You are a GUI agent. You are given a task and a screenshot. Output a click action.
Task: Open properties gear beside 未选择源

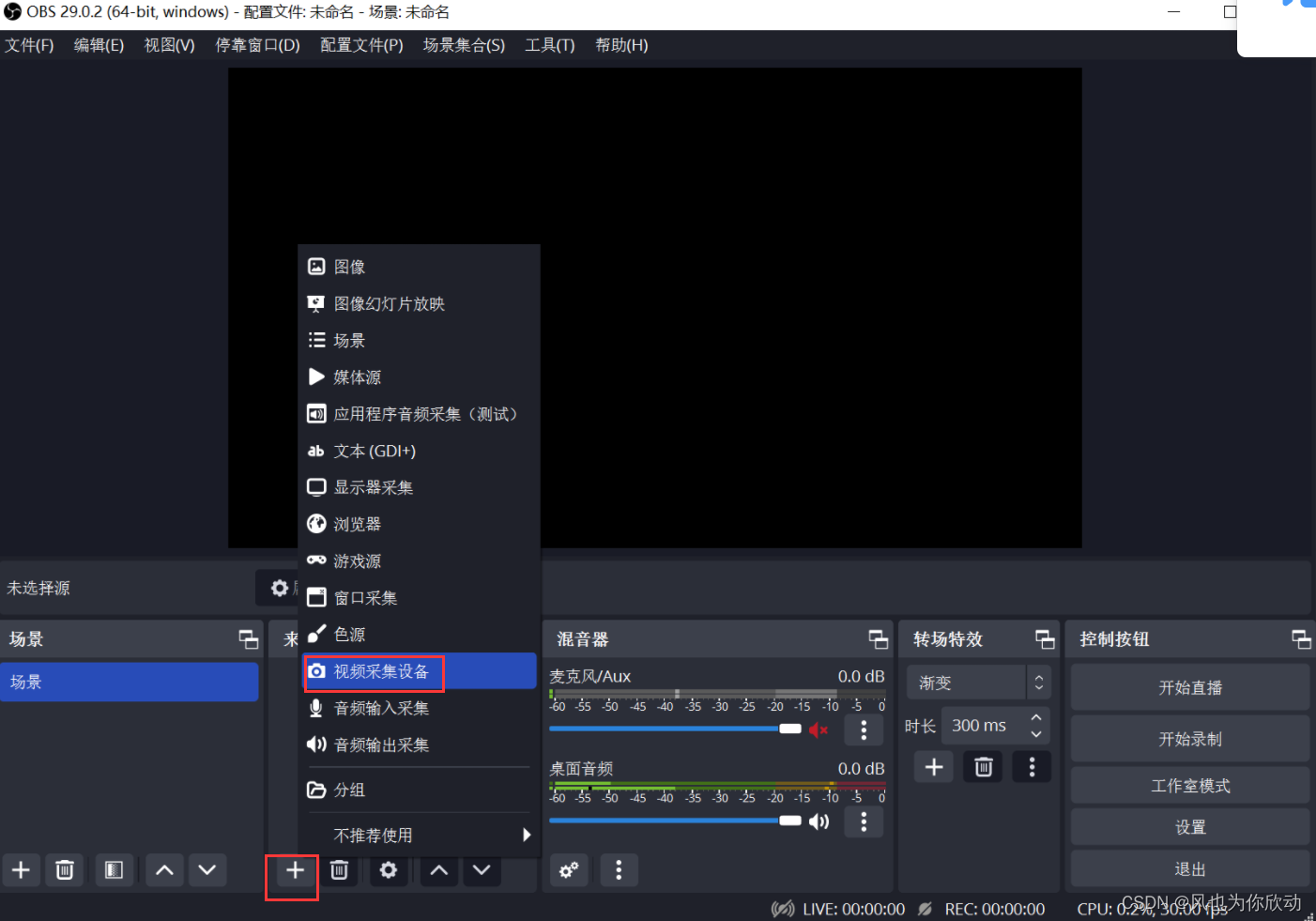point(279,588)
